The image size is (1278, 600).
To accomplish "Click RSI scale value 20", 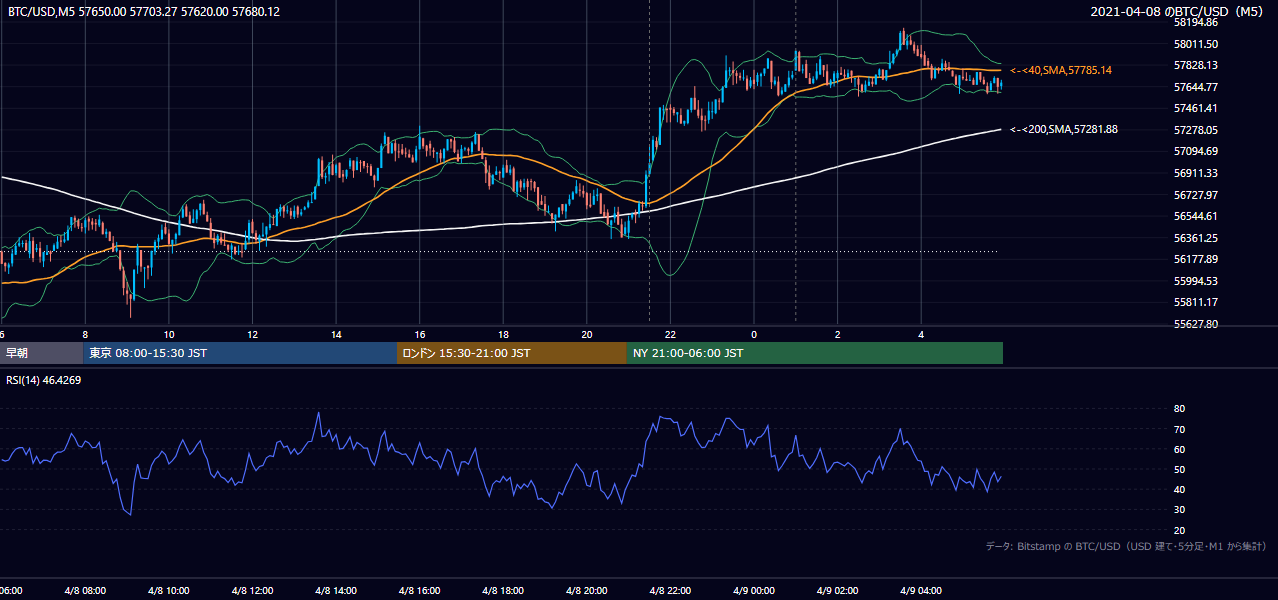I will 1179,530.
